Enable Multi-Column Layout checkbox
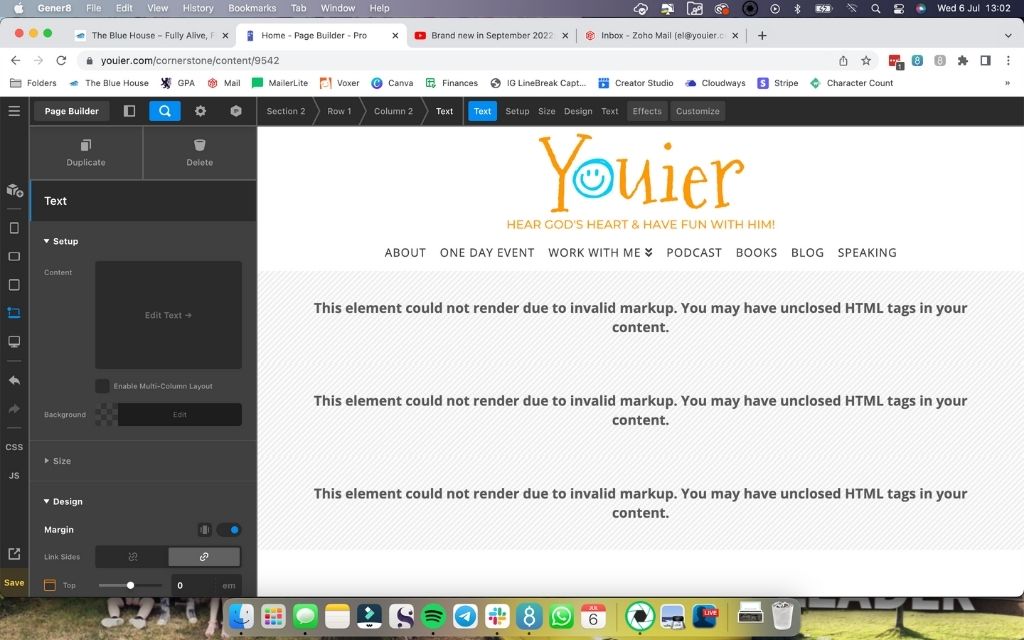Screen dimensions: 1024x640 (x=102, y=386)
